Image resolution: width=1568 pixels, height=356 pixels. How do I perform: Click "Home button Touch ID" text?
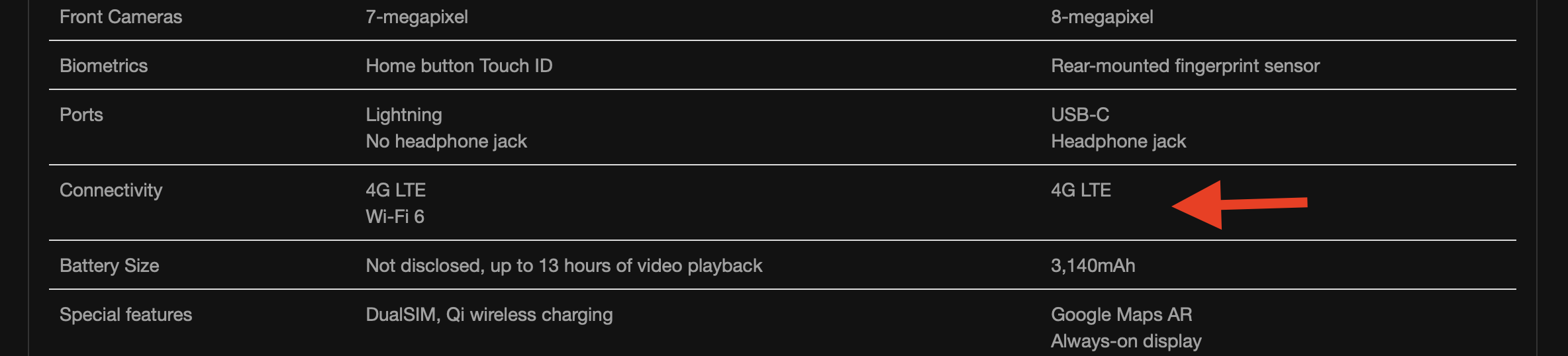tap(459, 66)
